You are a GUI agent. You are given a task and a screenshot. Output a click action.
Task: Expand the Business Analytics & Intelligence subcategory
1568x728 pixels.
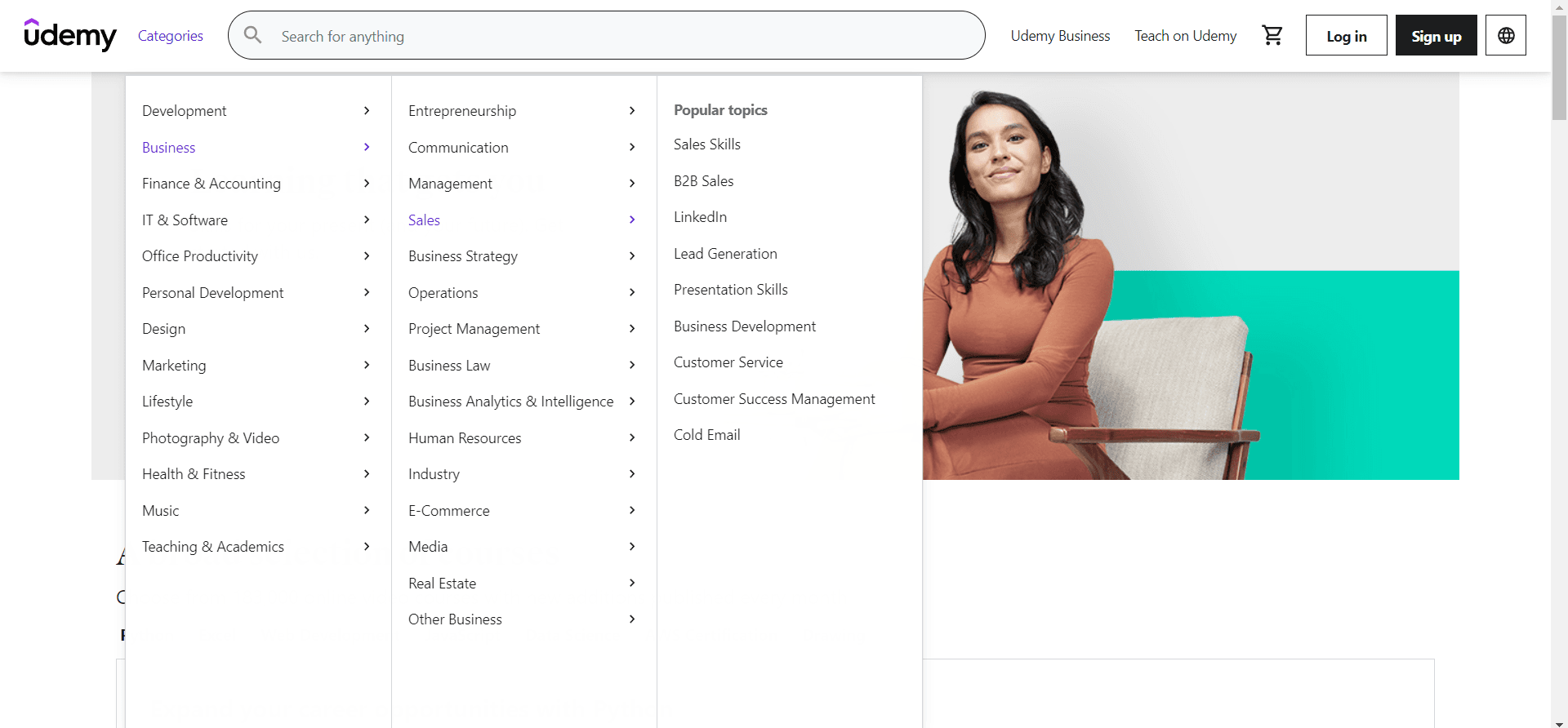click(510, 402)
